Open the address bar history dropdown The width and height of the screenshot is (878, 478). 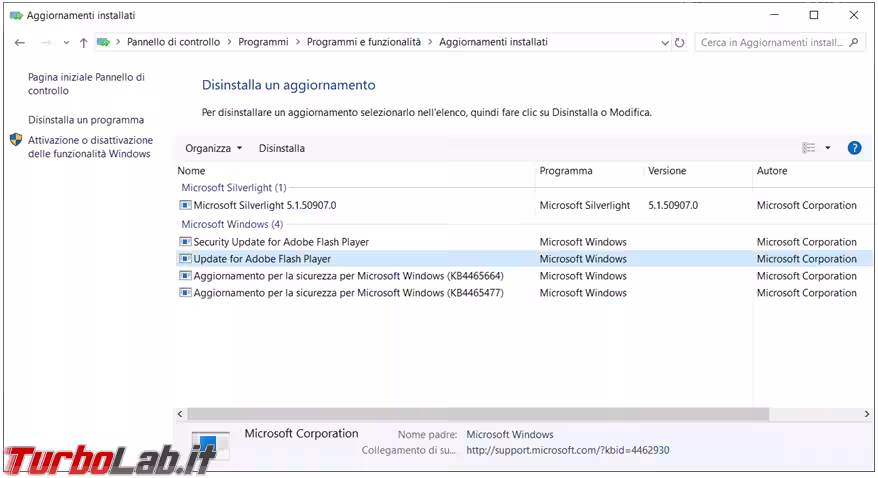click(x=665, y=43)
